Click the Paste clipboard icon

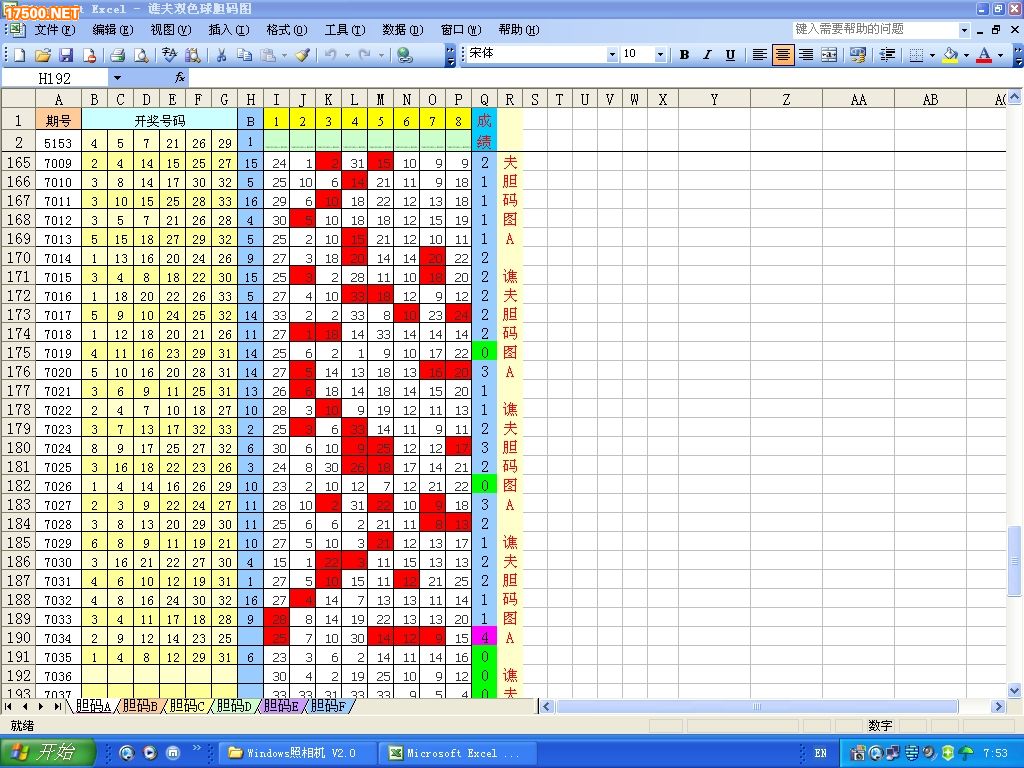[267, 56]
